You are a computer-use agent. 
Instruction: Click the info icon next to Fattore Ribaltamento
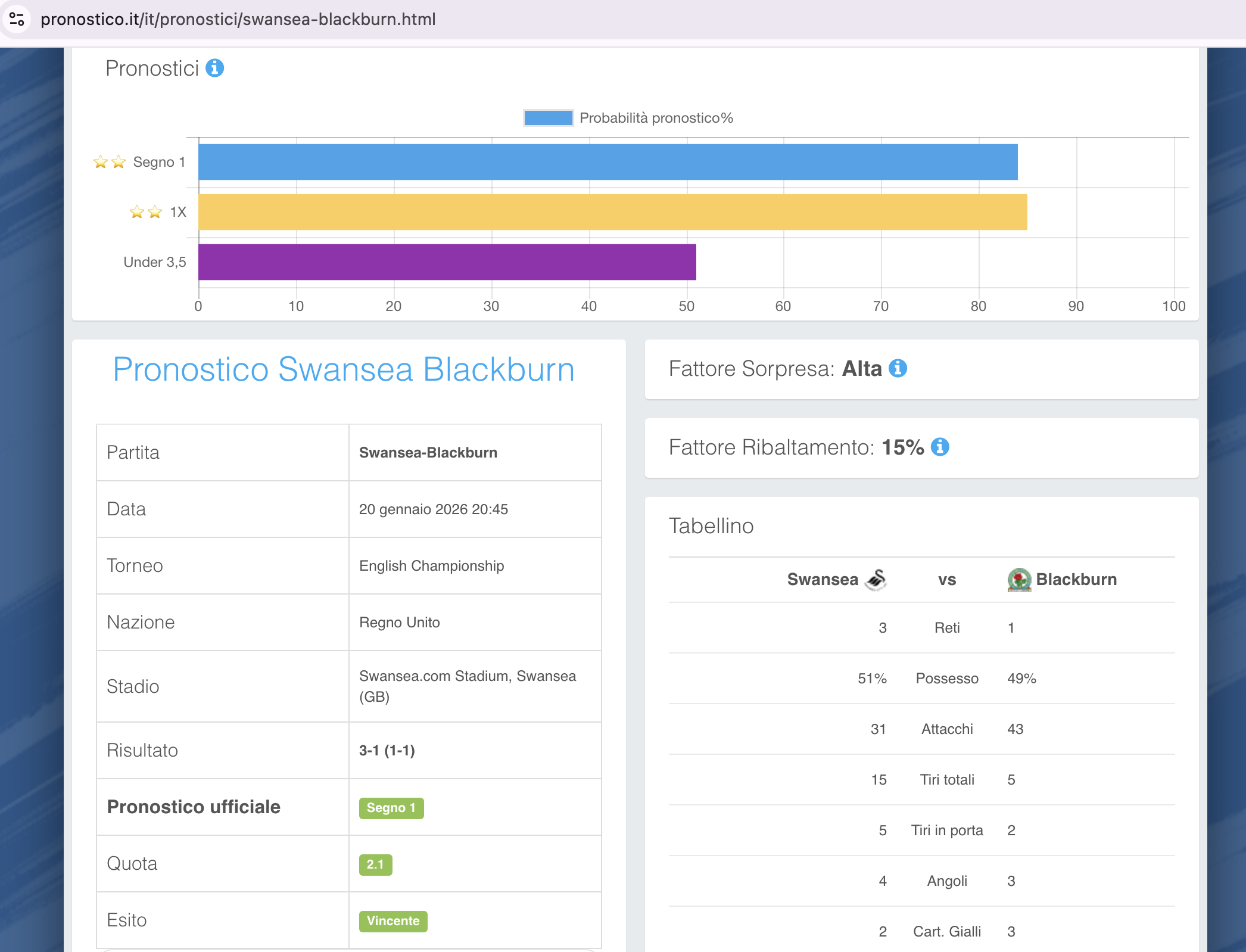click(940, 447)
